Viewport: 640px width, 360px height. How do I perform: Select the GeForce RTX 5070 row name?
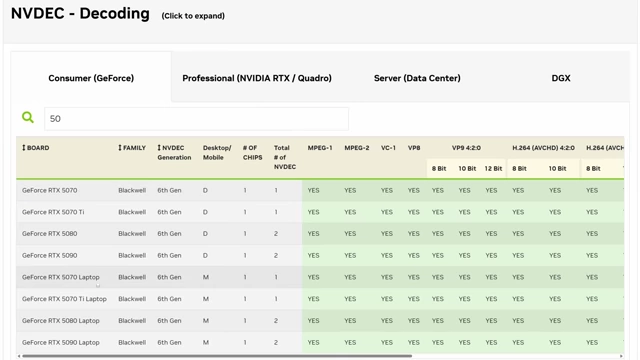pos(49,190)
